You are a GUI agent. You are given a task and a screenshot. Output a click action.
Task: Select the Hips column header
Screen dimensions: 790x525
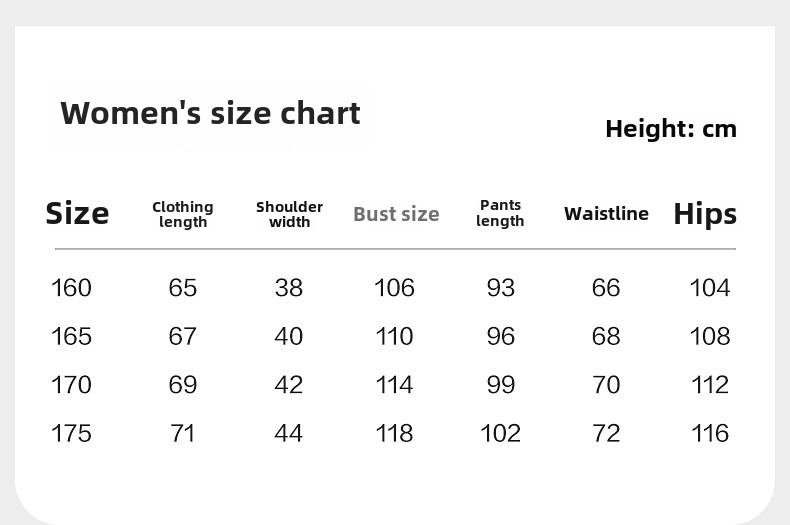tap(704, 214)
